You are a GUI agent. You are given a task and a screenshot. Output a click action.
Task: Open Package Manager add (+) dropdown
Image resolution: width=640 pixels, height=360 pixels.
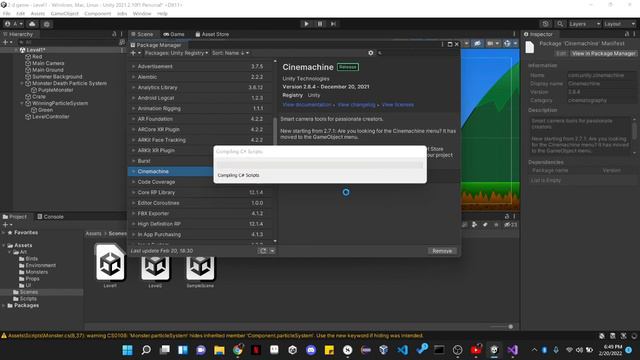(136, 53)
